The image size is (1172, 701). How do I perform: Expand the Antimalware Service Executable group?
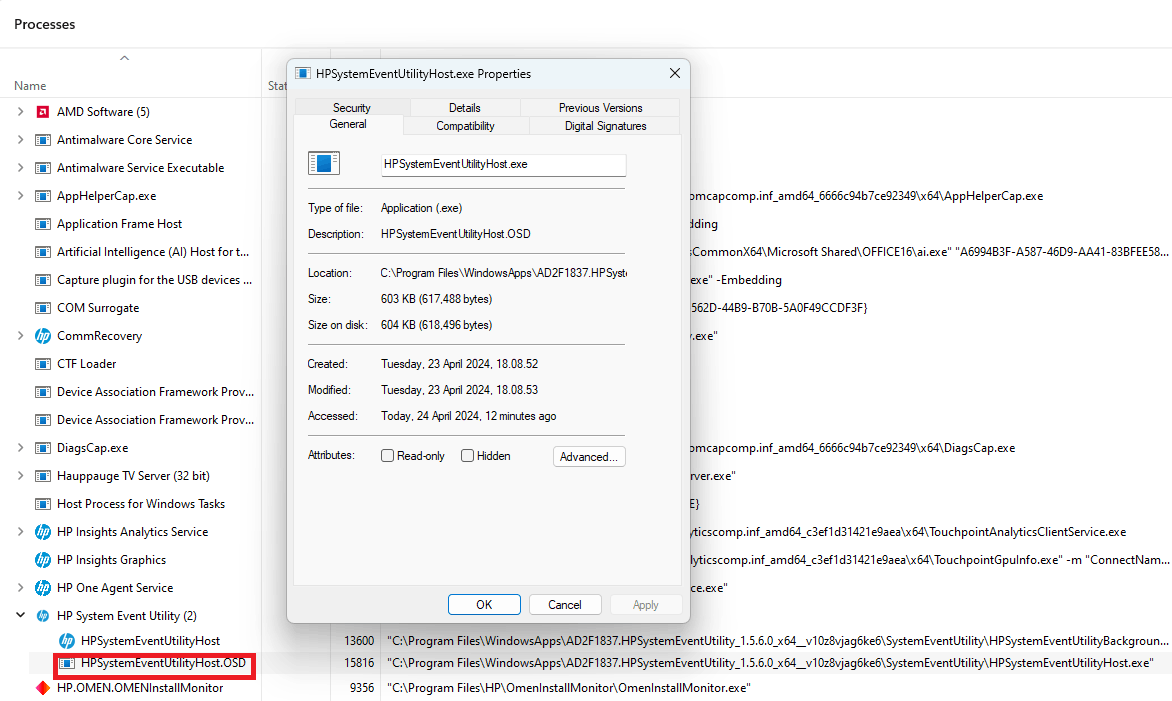(x=20, y=168)
